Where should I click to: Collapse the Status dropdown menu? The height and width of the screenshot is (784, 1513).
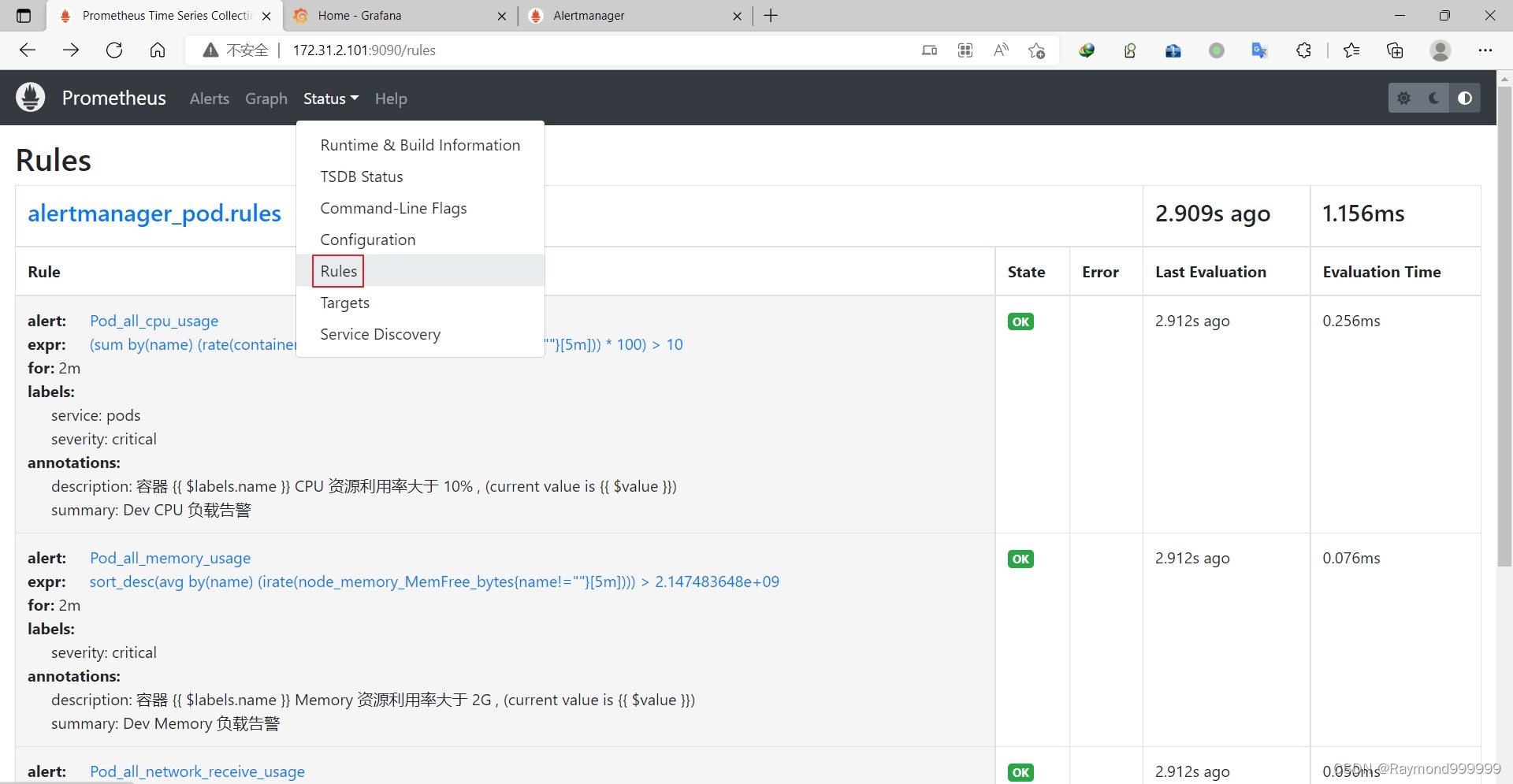pos(331,98)
